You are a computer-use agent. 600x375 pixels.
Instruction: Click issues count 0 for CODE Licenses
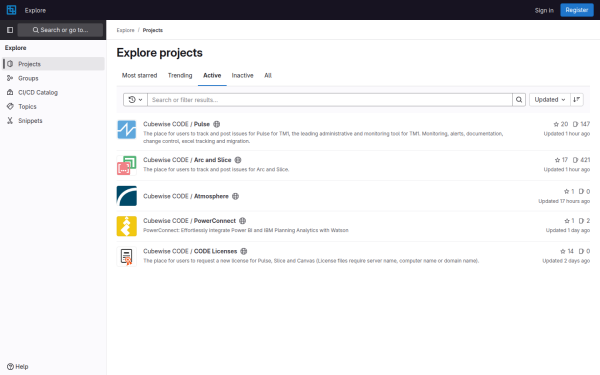point(584,251)
